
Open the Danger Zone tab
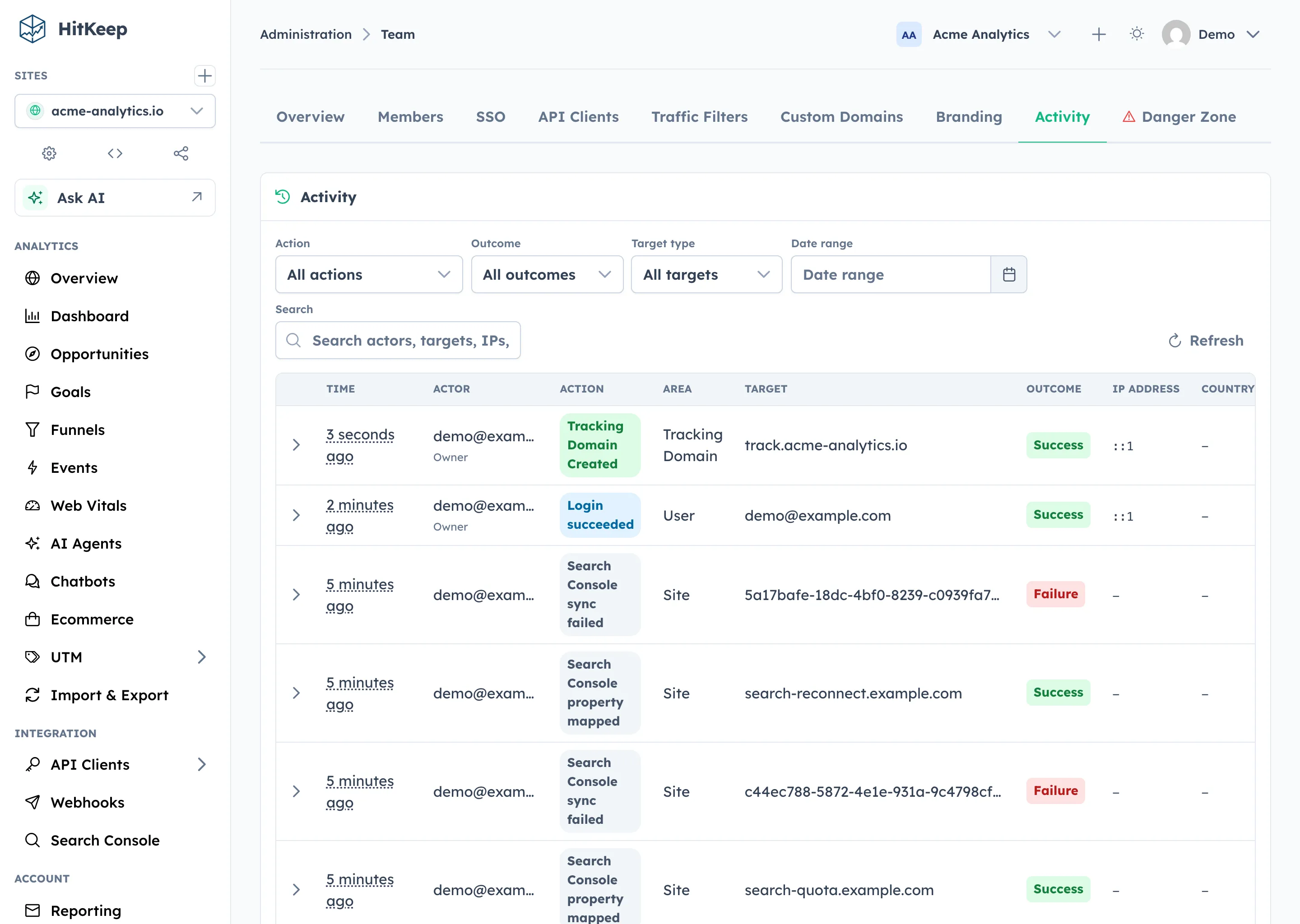coord(1179,117)
